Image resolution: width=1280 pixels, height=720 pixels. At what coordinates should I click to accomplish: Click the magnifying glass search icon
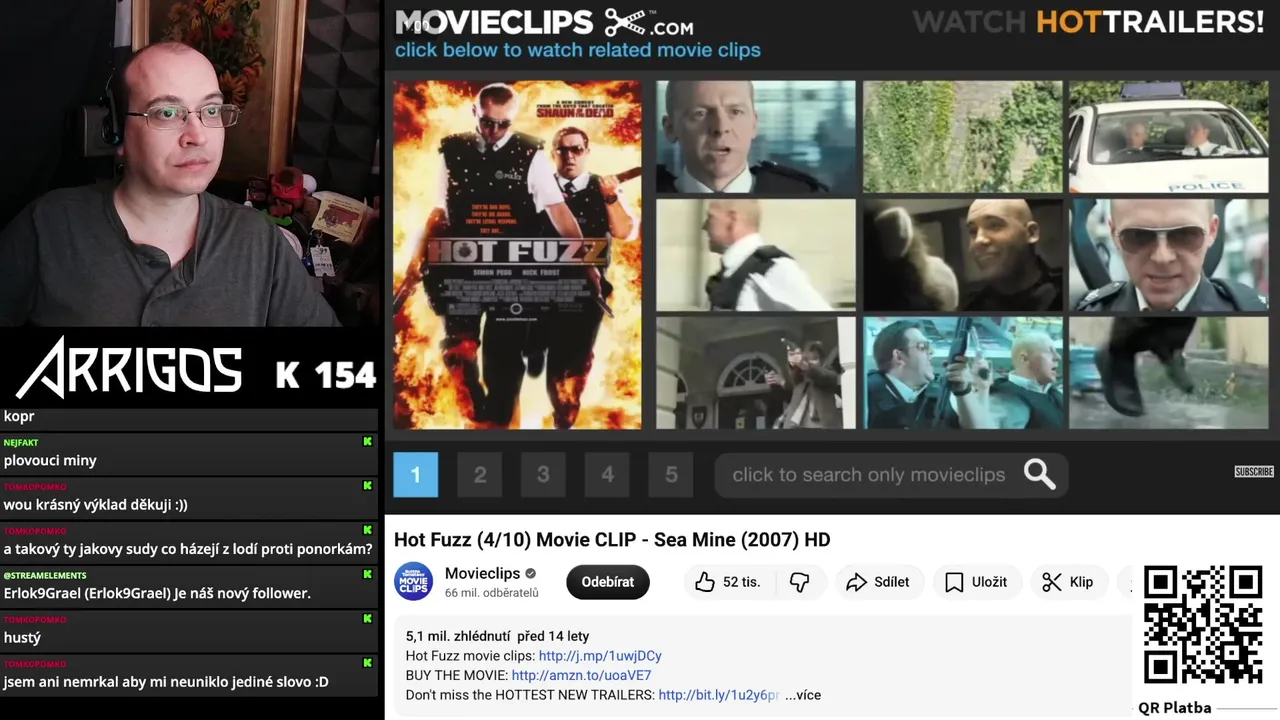1040,474
